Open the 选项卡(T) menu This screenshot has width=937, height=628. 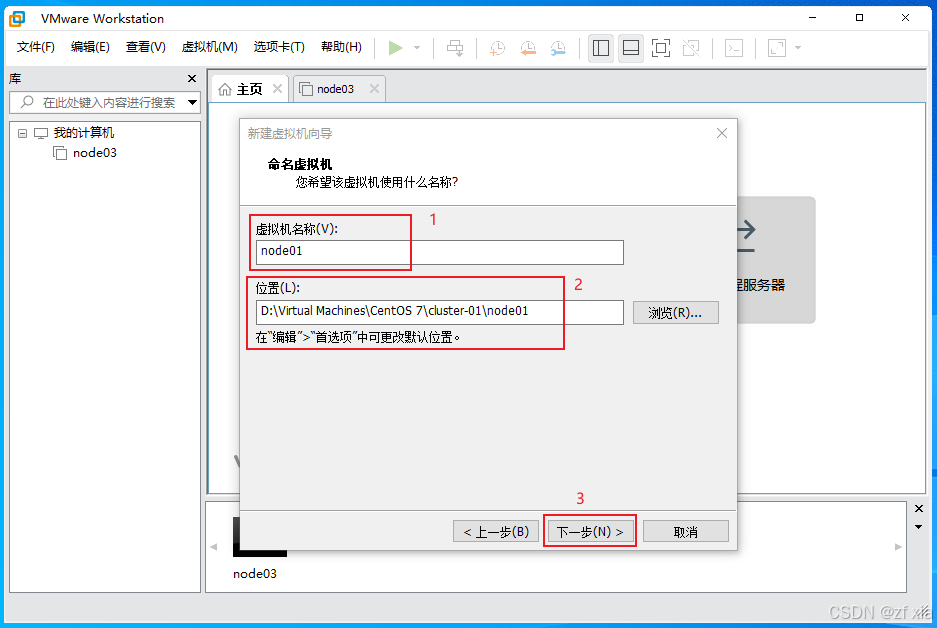pos(279,47)
